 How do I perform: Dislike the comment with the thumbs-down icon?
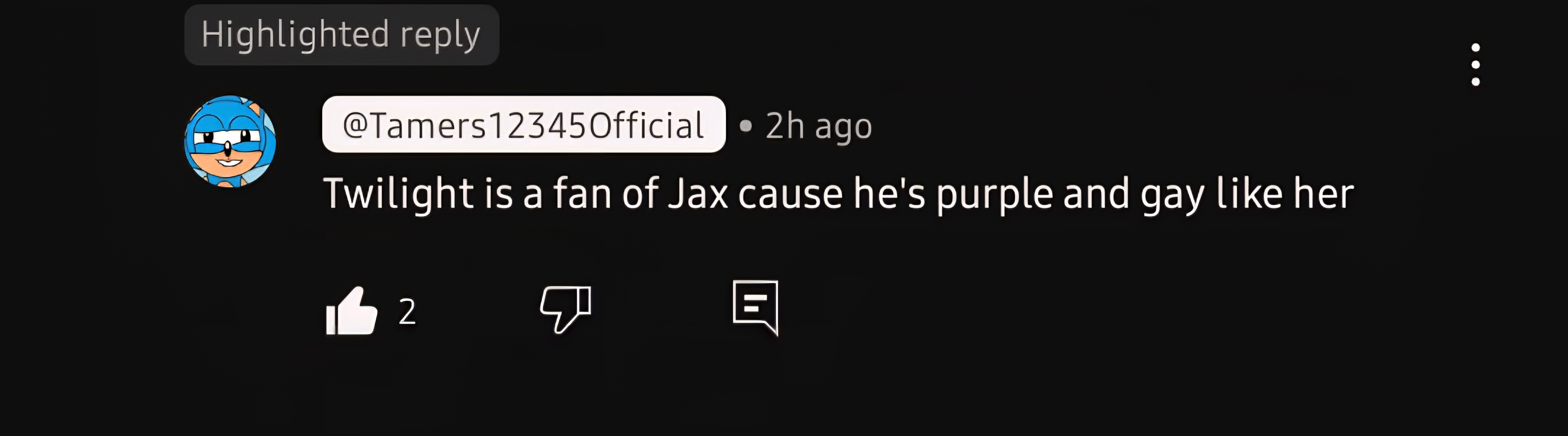pyautogui.click(x=565, y=309)
